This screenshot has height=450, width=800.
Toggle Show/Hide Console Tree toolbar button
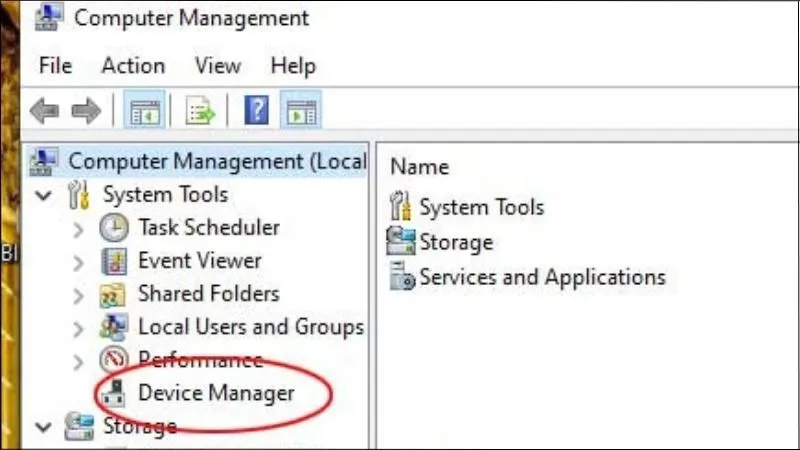pos(145,111)
